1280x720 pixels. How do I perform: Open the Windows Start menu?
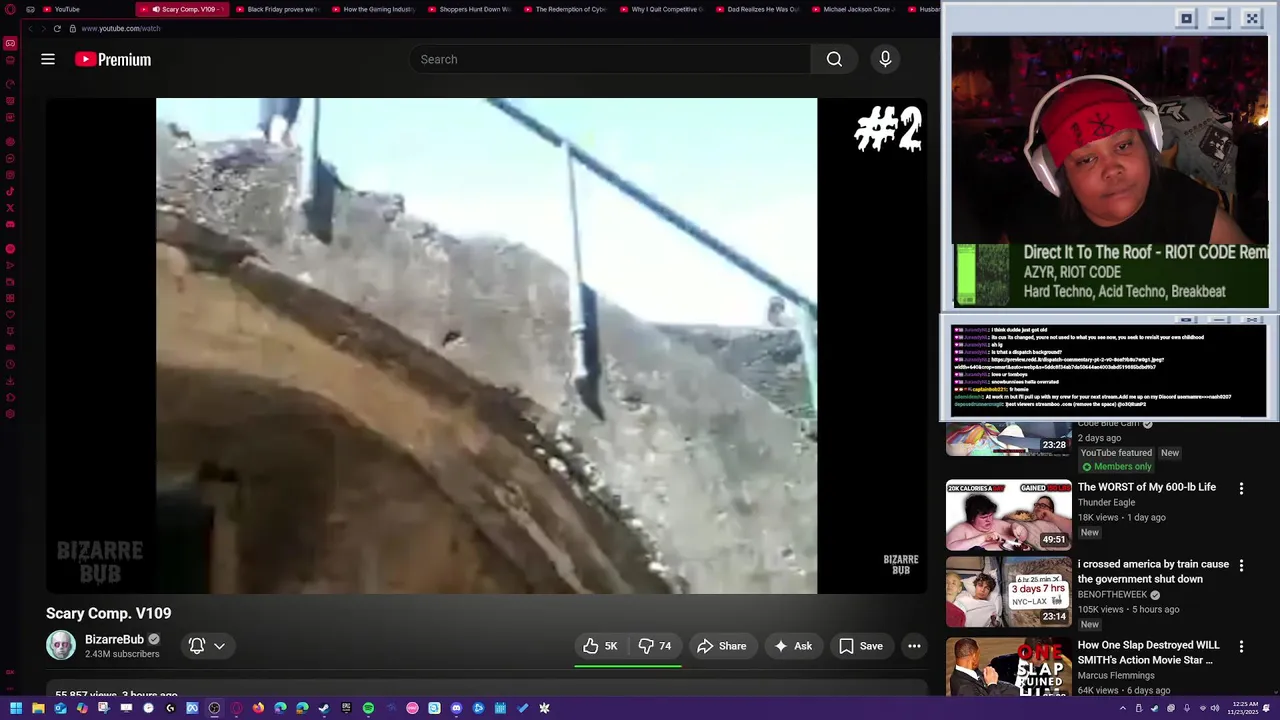tap(16, 708)
